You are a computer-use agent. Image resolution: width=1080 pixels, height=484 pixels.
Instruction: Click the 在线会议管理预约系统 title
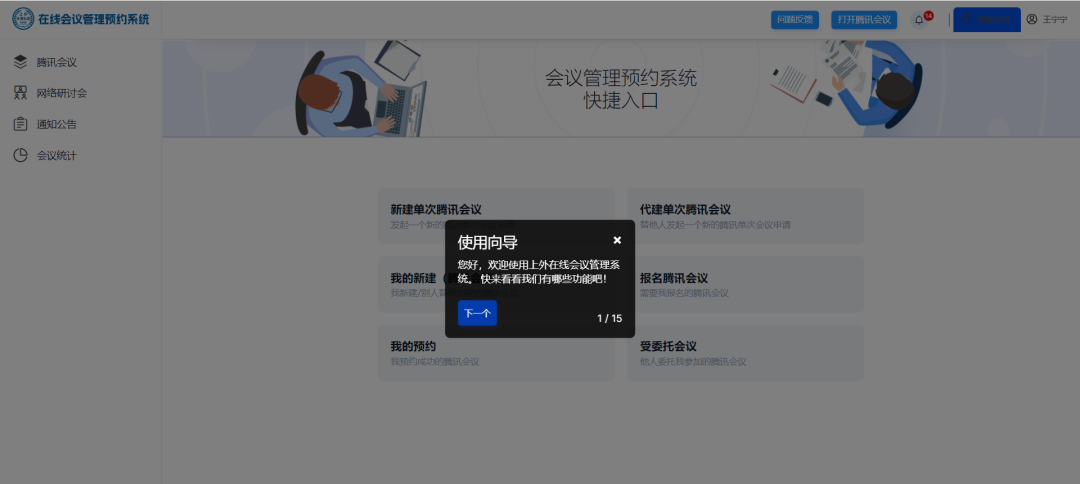(94, 19)
